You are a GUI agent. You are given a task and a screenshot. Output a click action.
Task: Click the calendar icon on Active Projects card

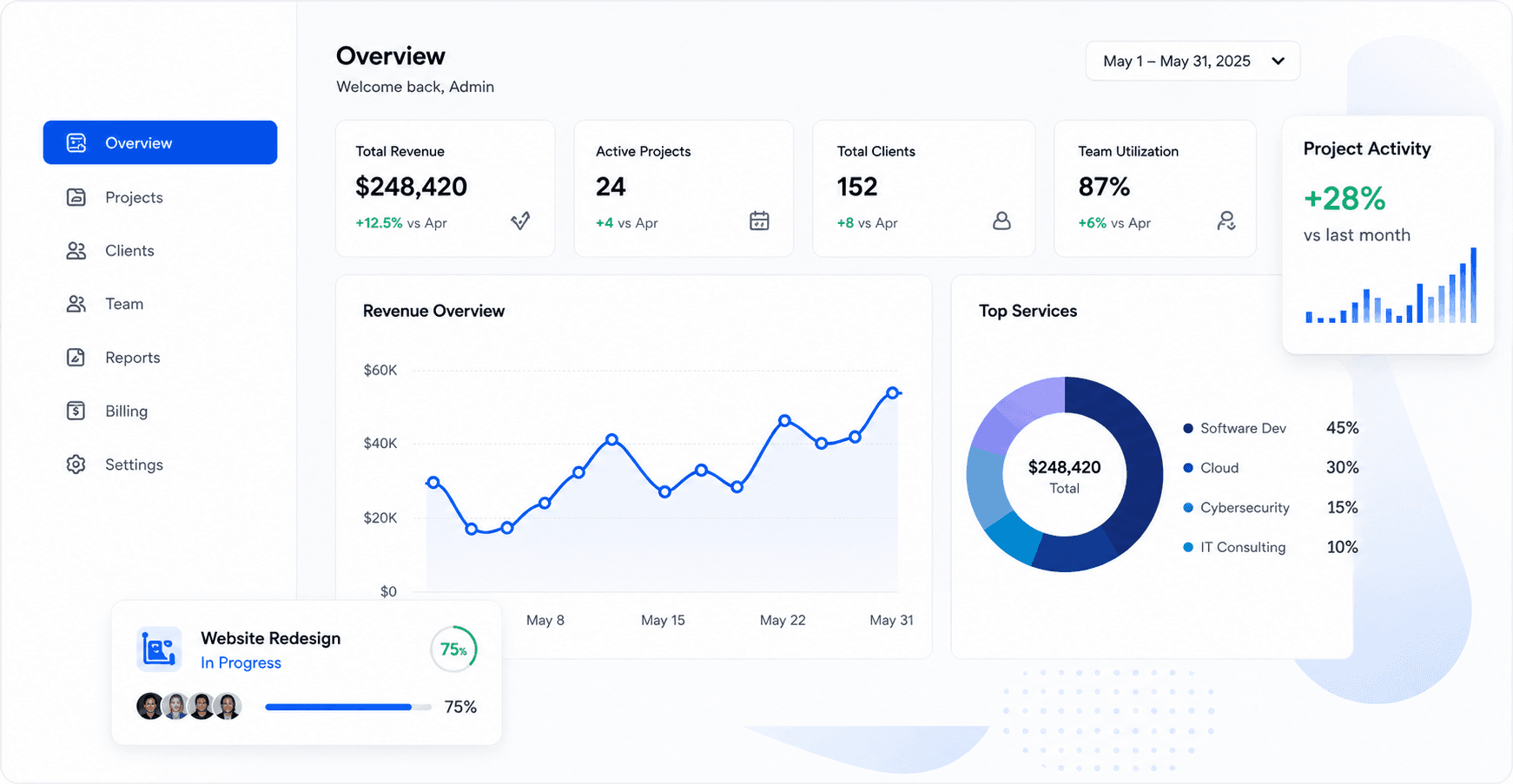click(759, 221)
